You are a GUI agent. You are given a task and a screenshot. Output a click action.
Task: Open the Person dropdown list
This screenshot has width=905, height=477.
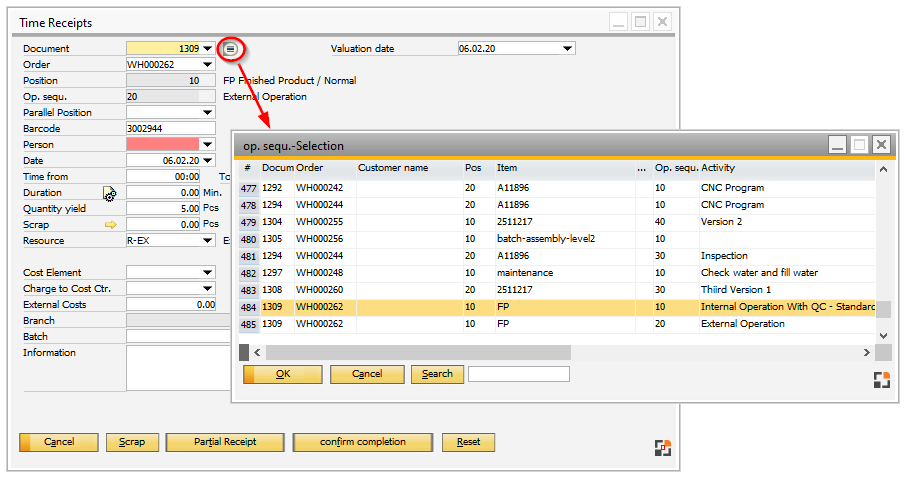tap(208, 144)
